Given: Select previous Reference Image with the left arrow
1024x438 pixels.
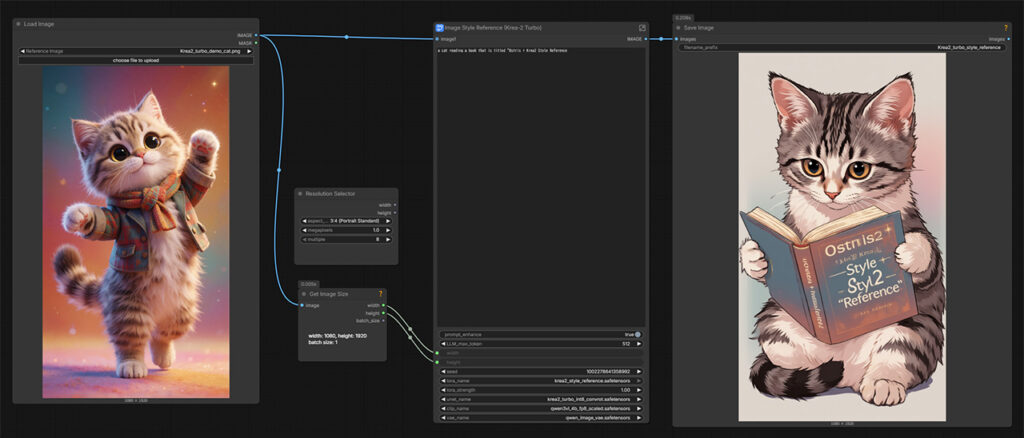Looking at the screenshot, I should click(x=23, y=51).
